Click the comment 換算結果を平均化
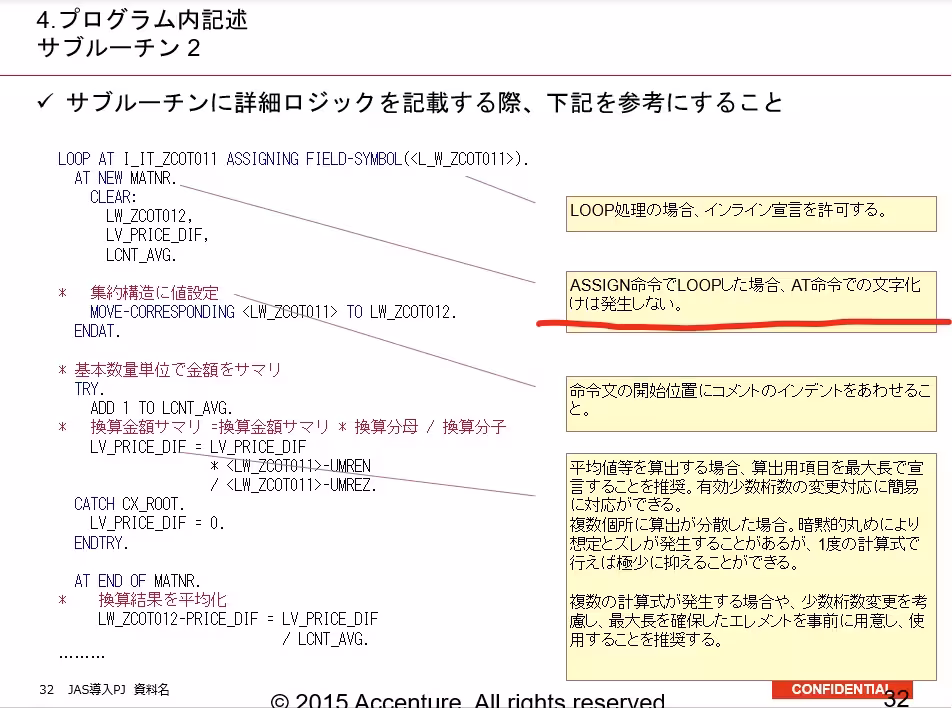 [162, 600]
